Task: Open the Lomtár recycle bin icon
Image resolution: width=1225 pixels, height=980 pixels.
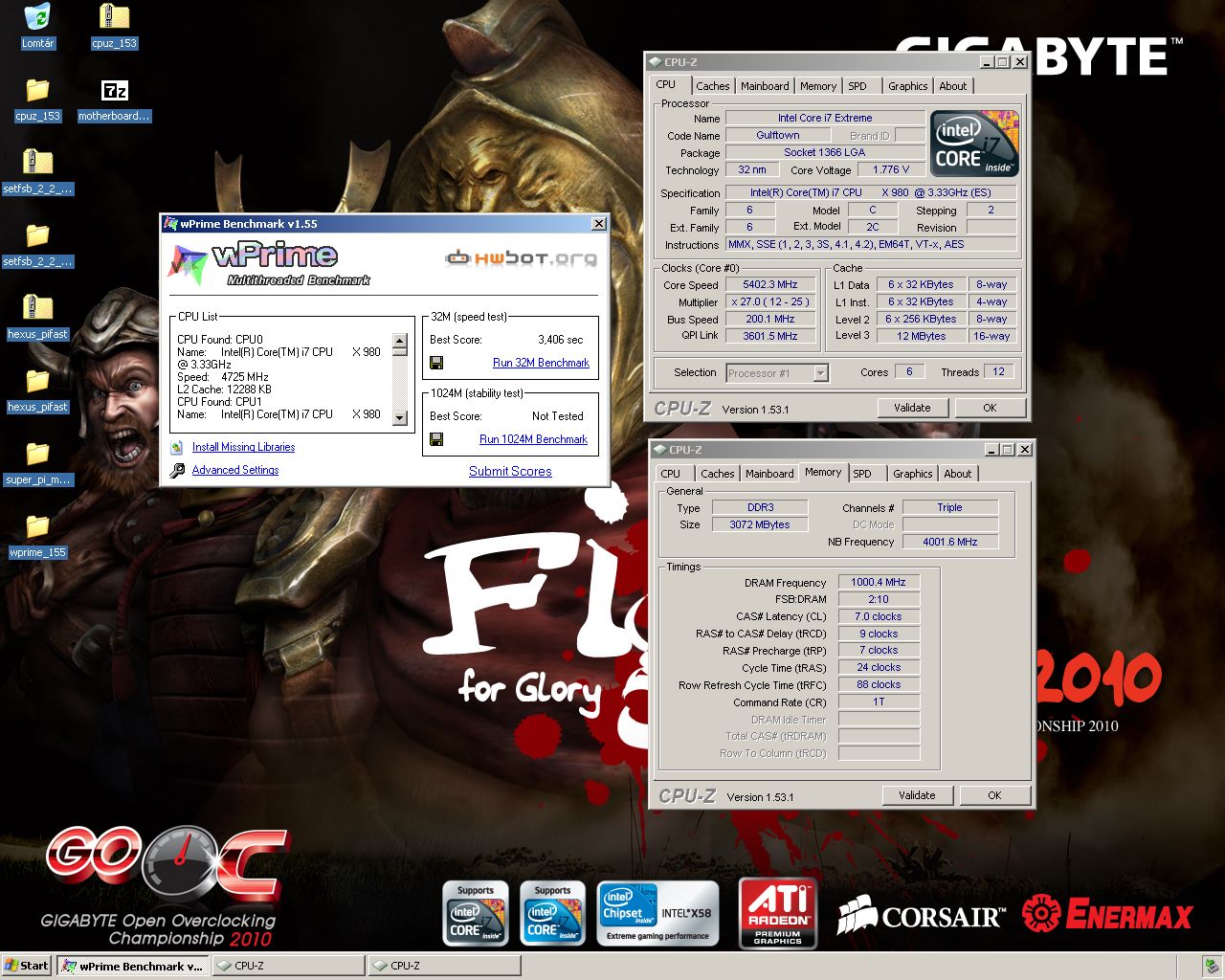Action: tap(37, 17)
